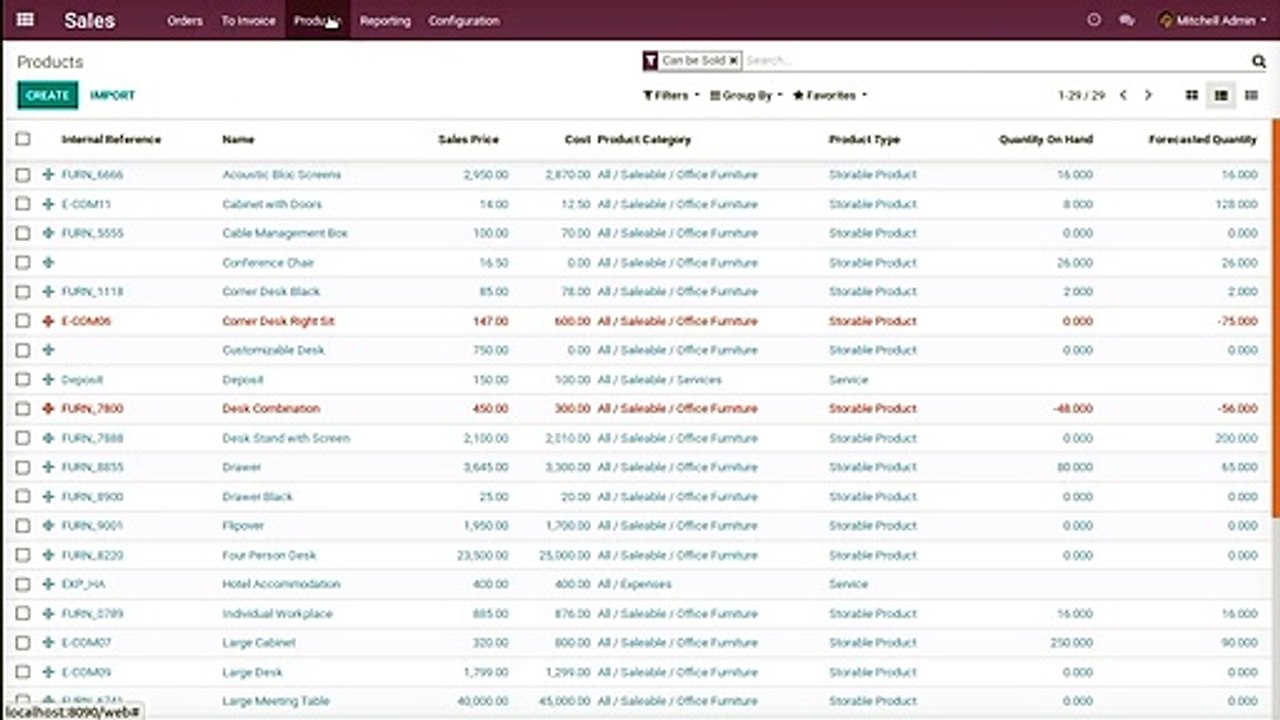Click drag handle of EXP_HA row
This screenshot has width=1280, height=720.
pyautogui.click(x=48, y=584)
